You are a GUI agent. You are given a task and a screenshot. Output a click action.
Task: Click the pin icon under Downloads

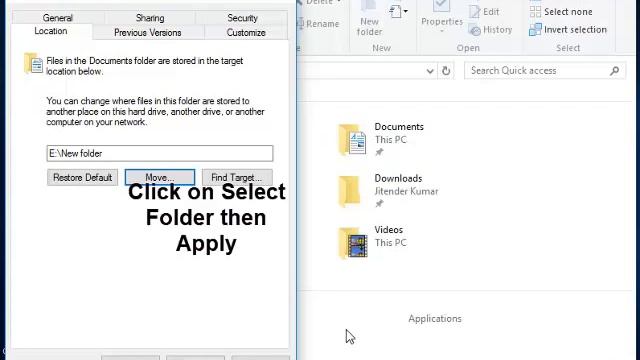click(379, 203)
